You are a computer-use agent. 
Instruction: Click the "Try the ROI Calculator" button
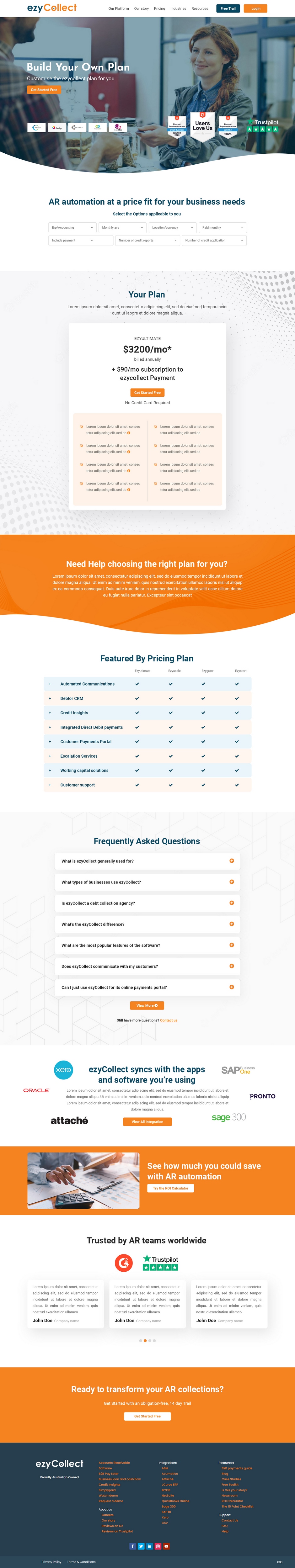click(x=171, y=1188)
